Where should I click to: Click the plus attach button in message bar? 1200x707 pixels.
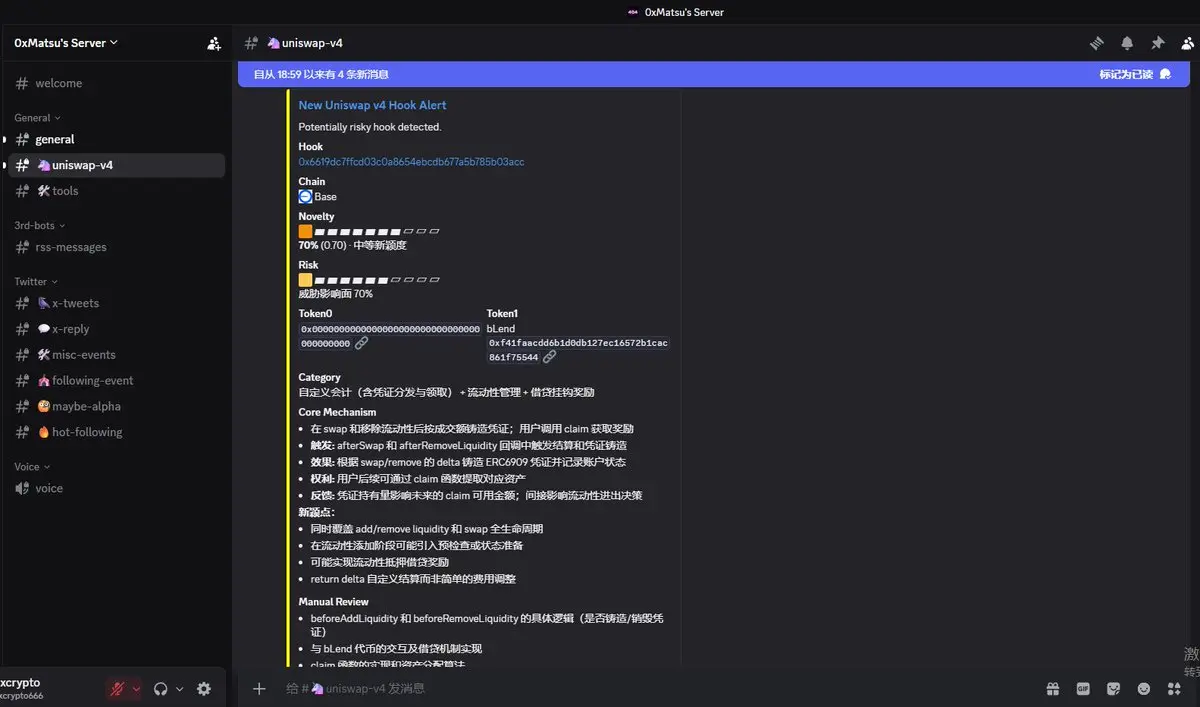pyautogui.click(x=259, y=688)
